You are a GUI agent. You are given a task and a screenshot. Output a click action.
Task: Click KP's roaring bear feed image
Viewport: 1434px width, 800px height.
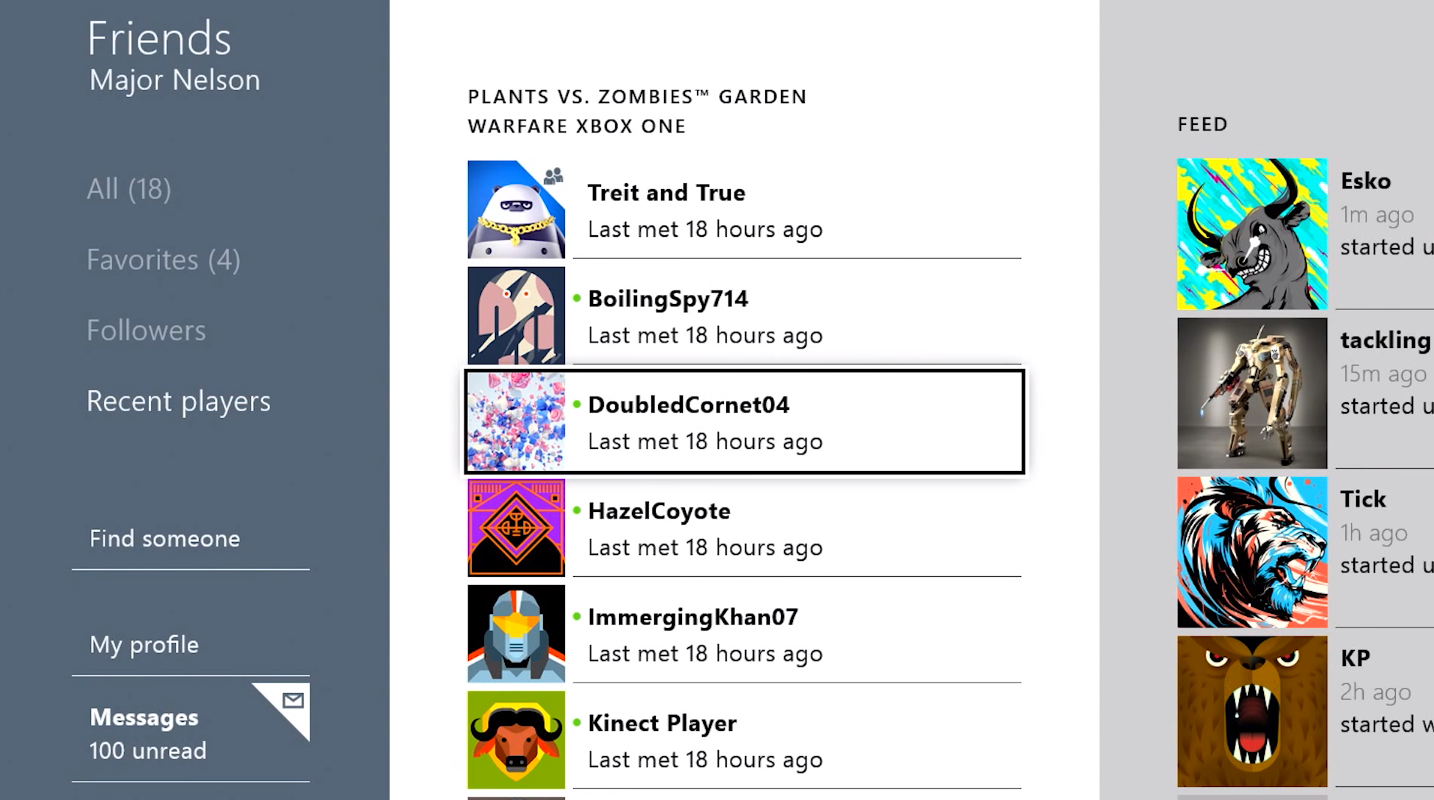tap(1252, 711)
